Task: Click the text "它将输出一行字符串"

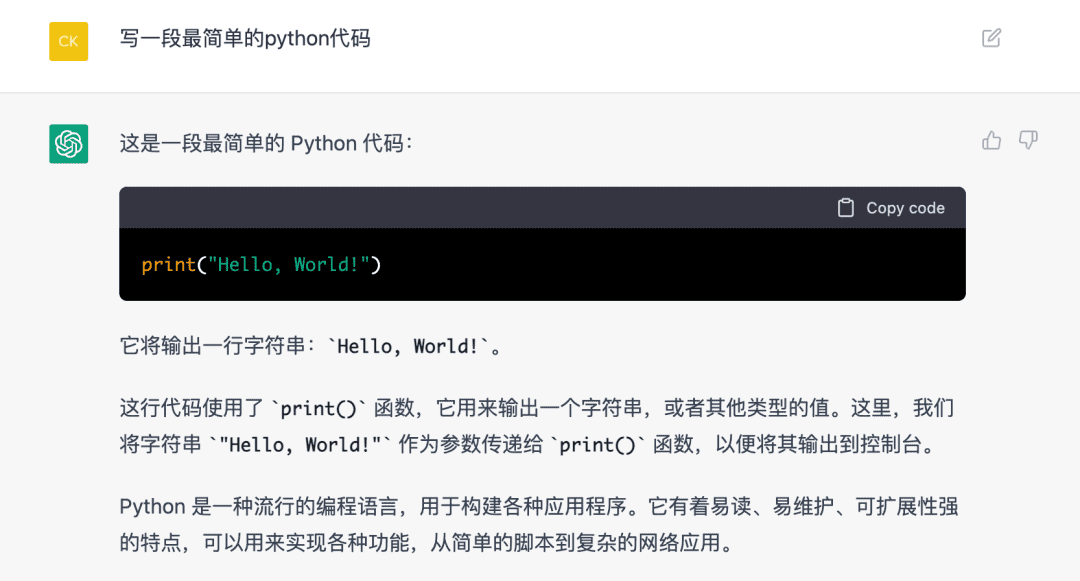Action: 212,346
